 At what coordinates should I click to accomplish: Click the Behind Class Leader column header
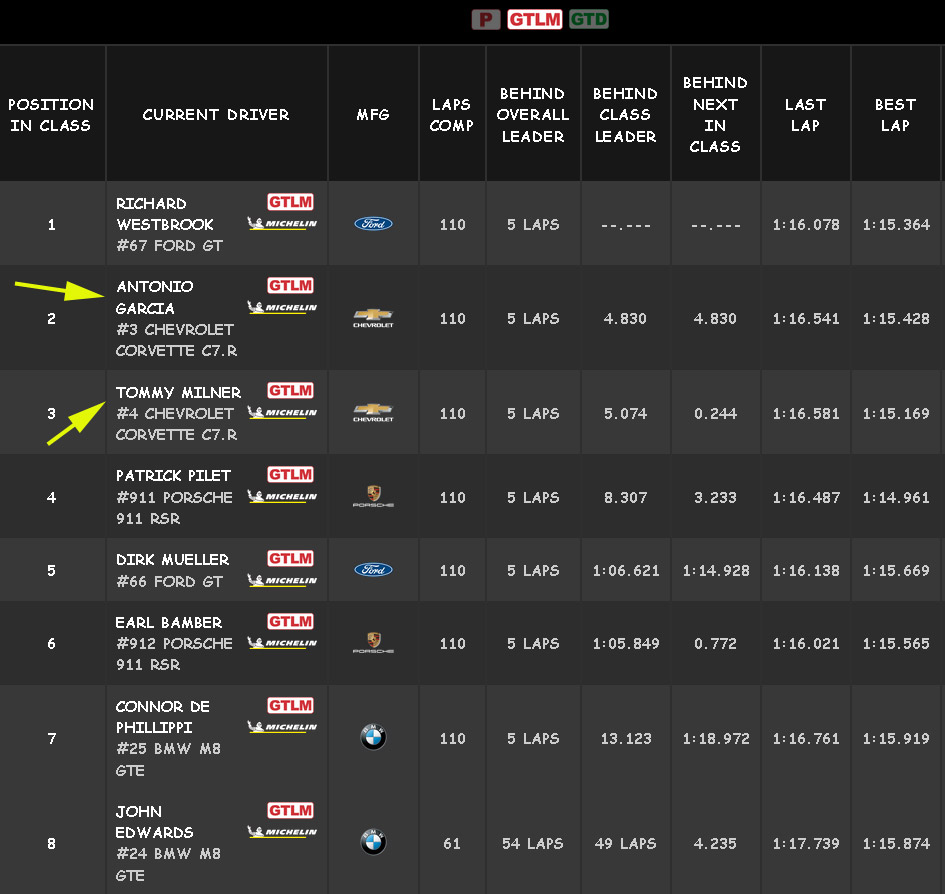click(626, 115)
